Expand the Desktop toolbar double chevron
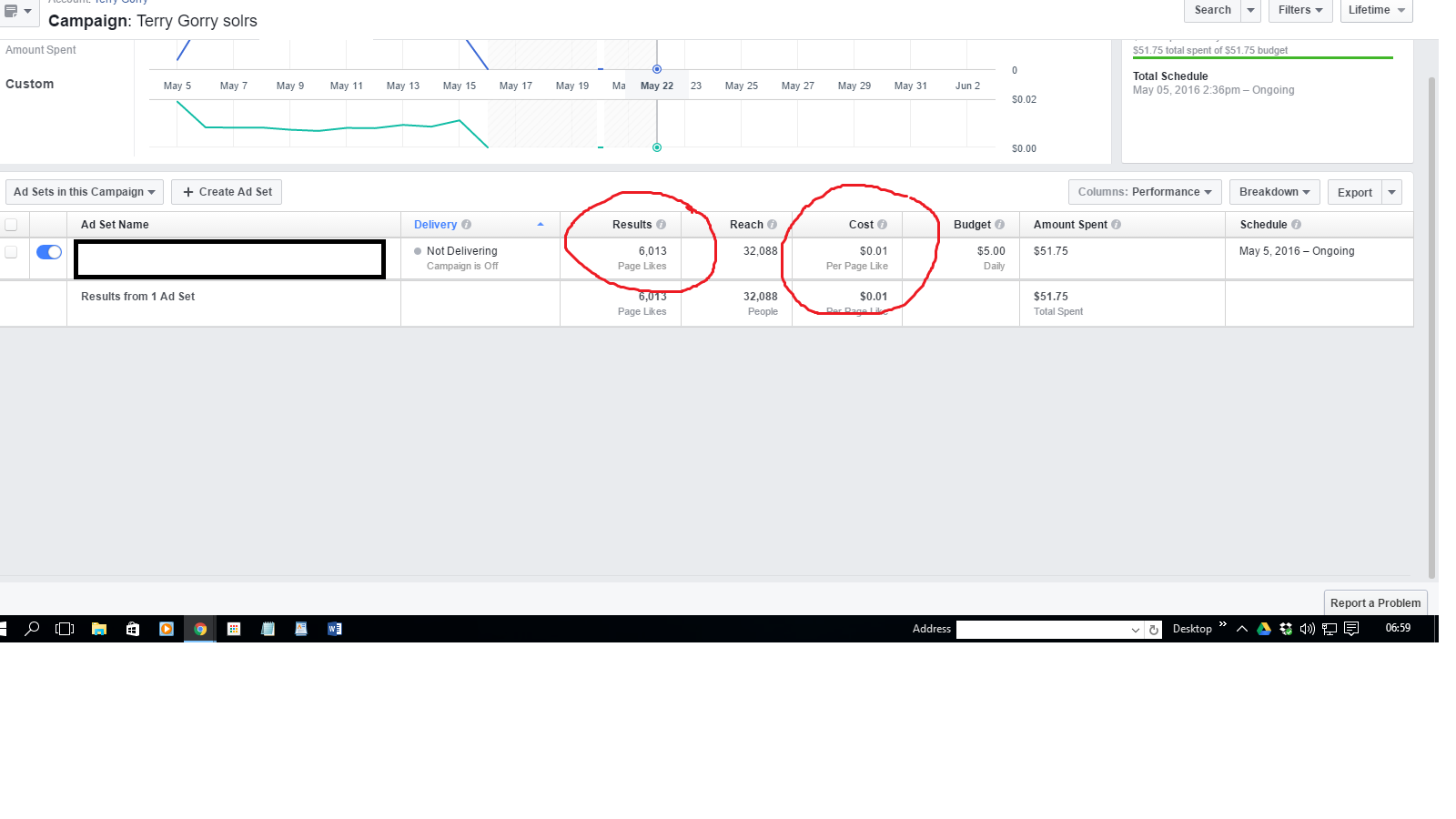 point(1223,624)
